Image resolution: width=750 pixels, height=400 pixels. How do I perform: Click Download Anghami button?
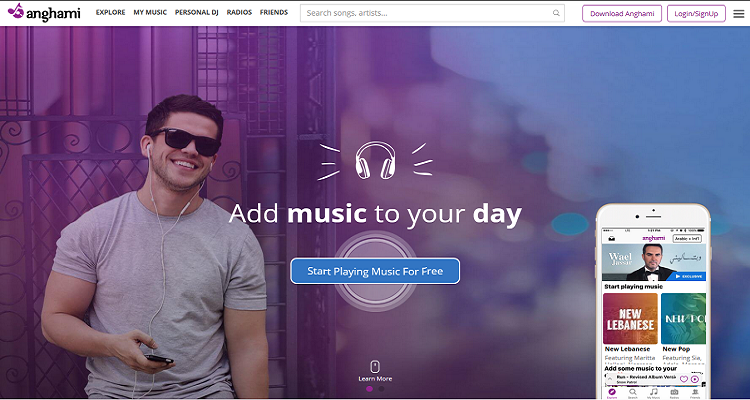pos(622,13)
